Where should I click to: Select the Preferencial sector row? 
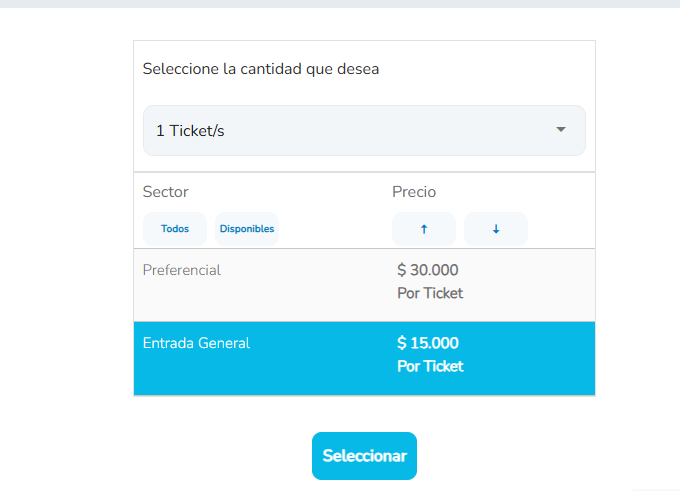point(364,284)
